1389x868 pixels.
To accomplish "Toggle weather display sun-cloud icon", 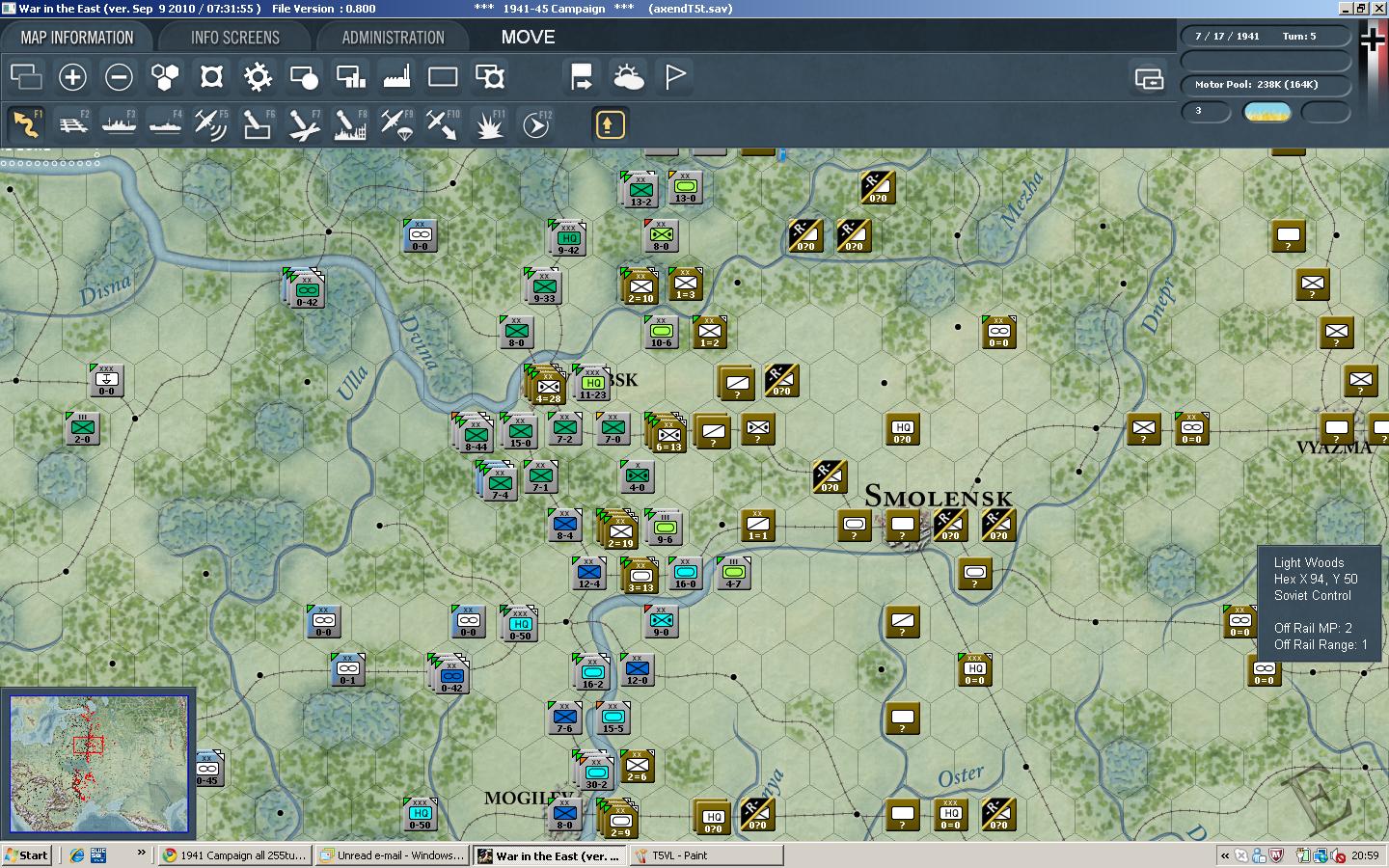I will (628, 76).
